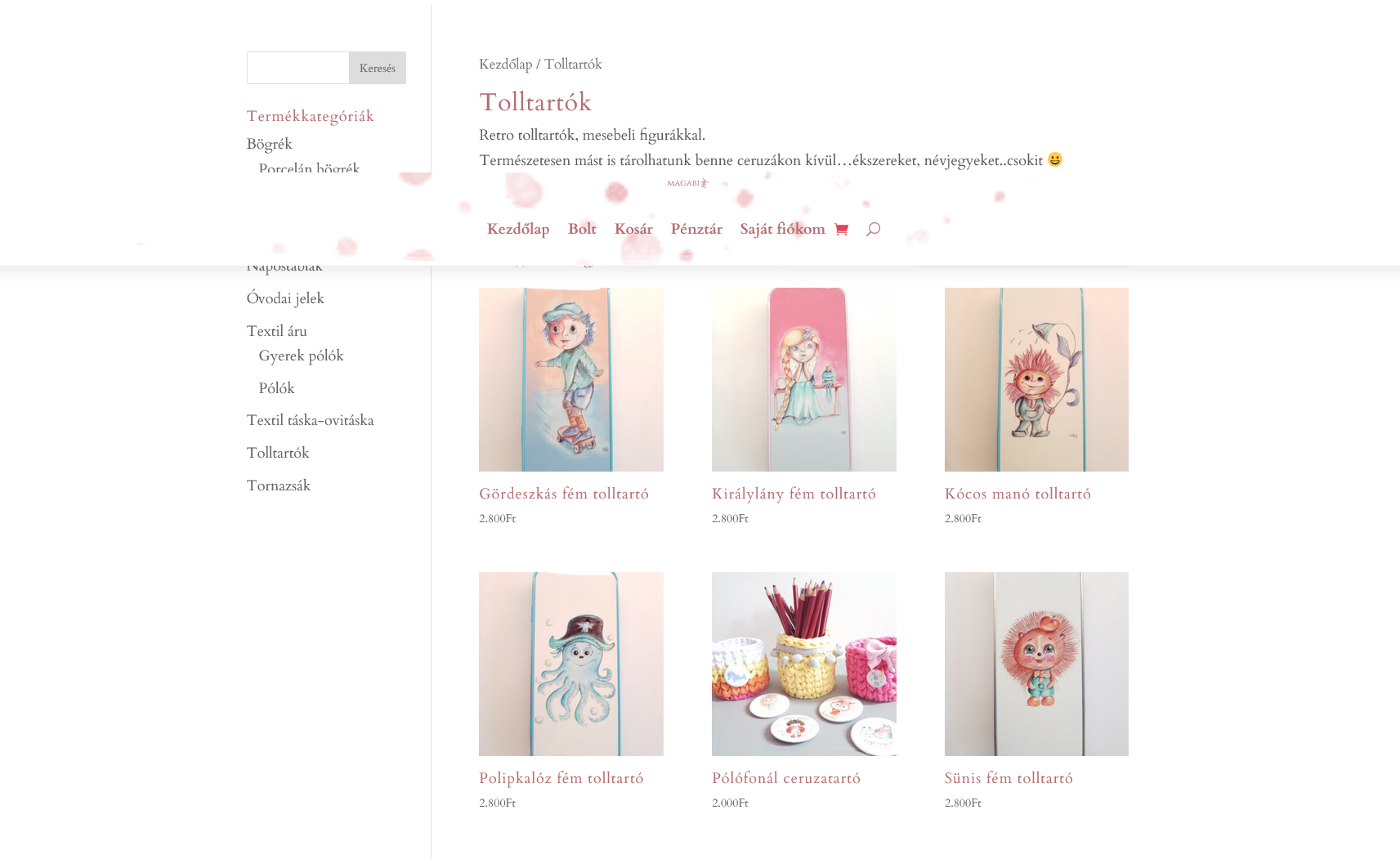The width and height of the screenshot is (1400, 859).
Task: Open the Kócos manó tolltartó image
Action: point(1036,379)
